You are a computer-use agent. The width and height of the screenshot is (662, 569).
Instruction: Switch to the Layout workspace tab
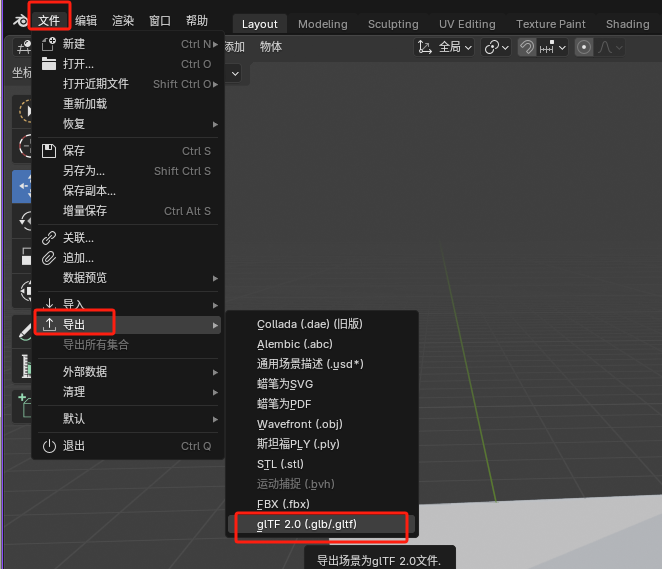click(x=260, y=24)
